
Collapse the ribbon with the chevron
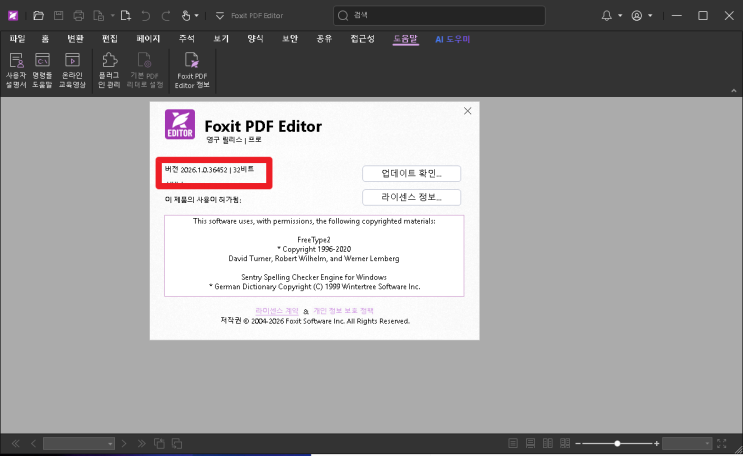click(x=734, y=91)
